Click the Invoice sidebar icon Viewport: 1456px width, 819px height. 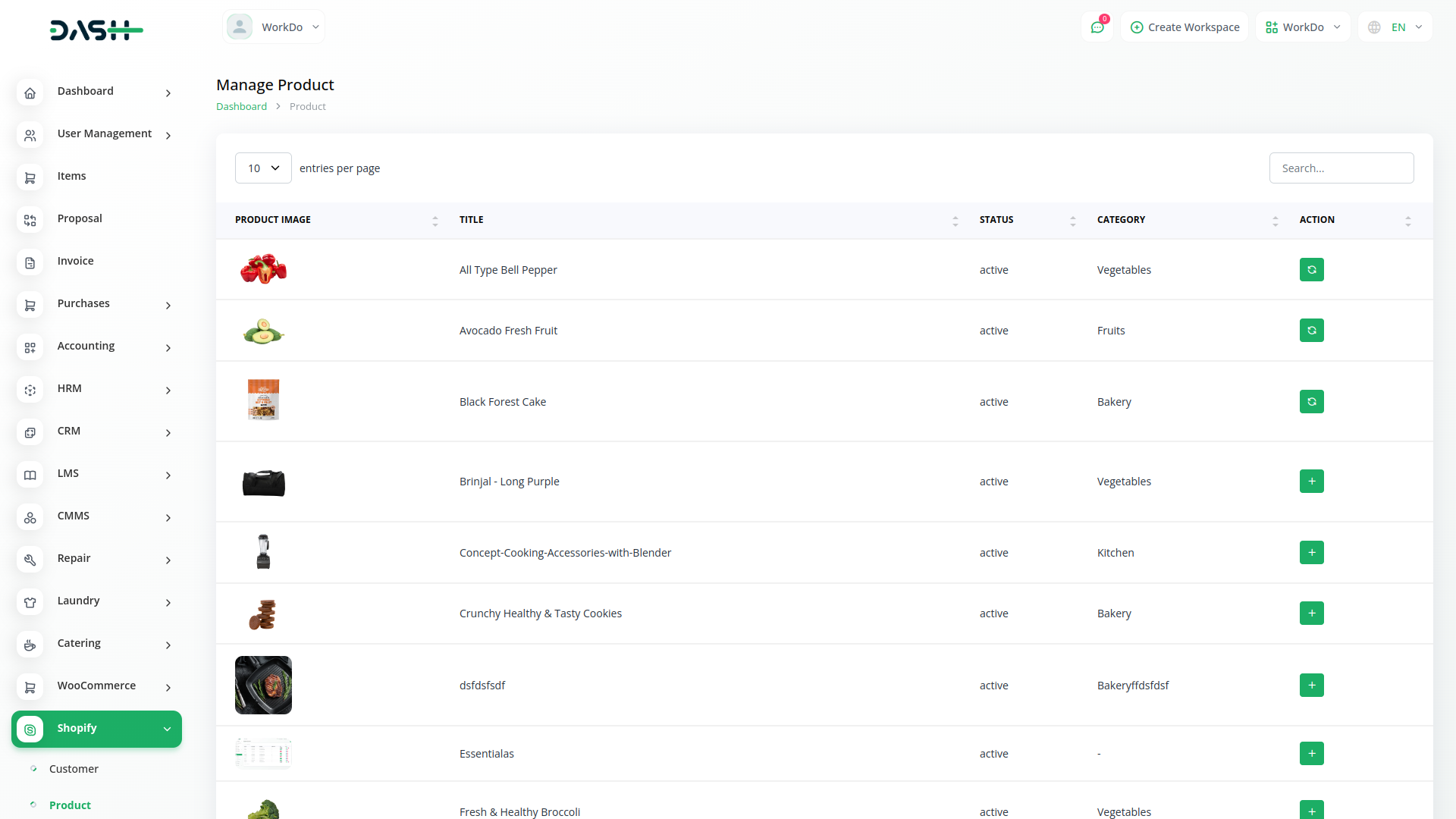(30, 263)
